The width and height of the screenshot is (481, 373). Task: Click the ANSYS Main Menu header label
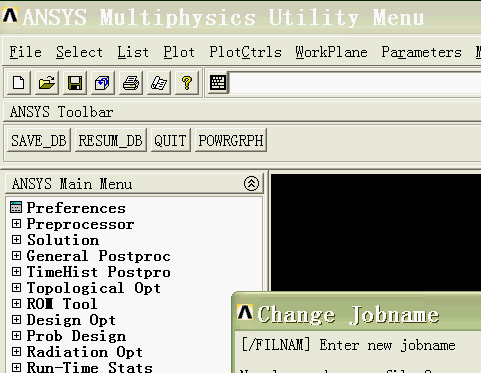(x=72, y=184)
